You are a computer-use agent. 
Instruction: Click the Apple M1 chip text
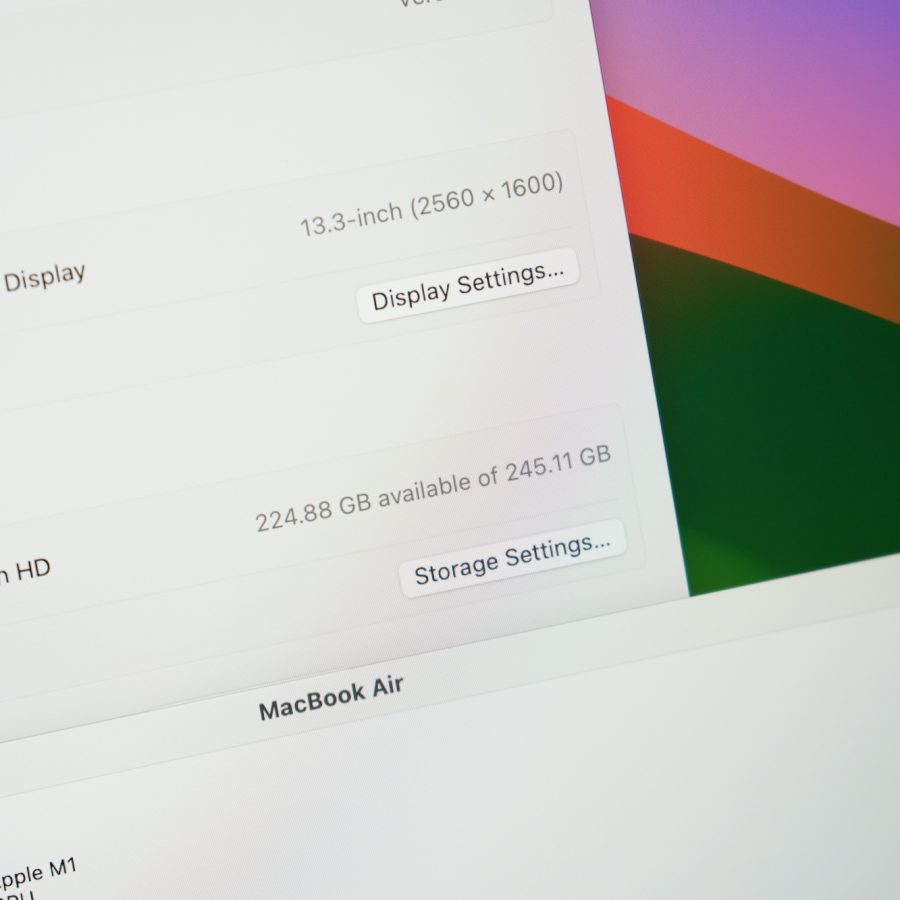(38, 874)
